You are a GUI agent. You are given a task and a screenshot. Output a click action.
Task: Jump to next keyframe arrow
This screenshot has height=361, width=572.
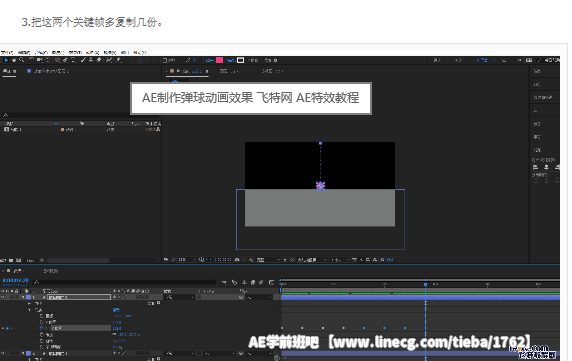click(11, 328)
